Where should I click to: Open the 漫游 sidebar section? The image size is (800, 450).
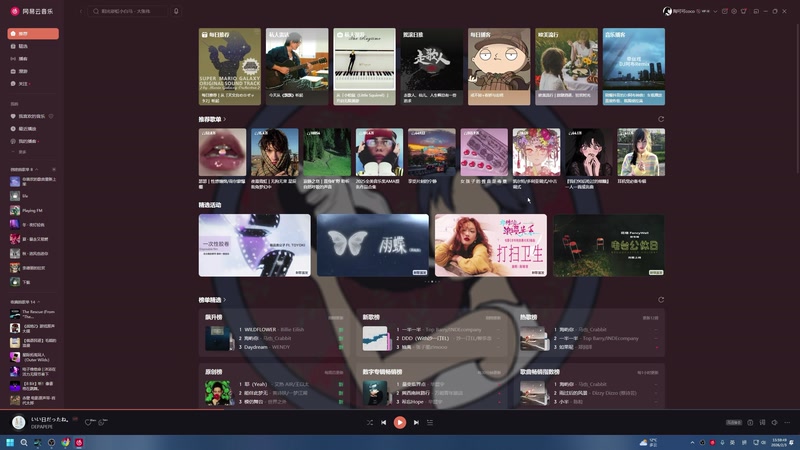coord(33,71)
